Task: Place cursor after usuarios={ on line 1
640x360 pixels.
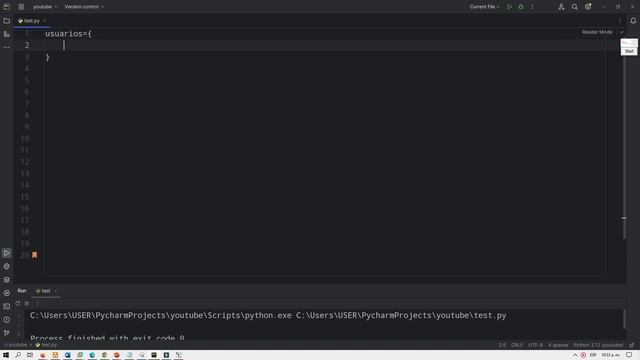Action: tap(92, 34)
